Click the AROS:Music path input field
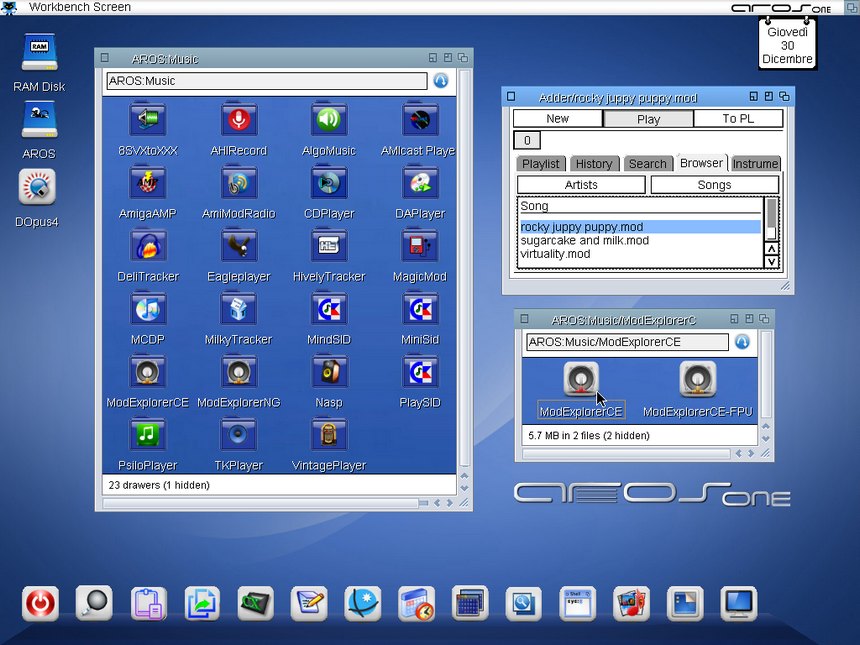Screen dimensions: 860x645 click(267, 81)
